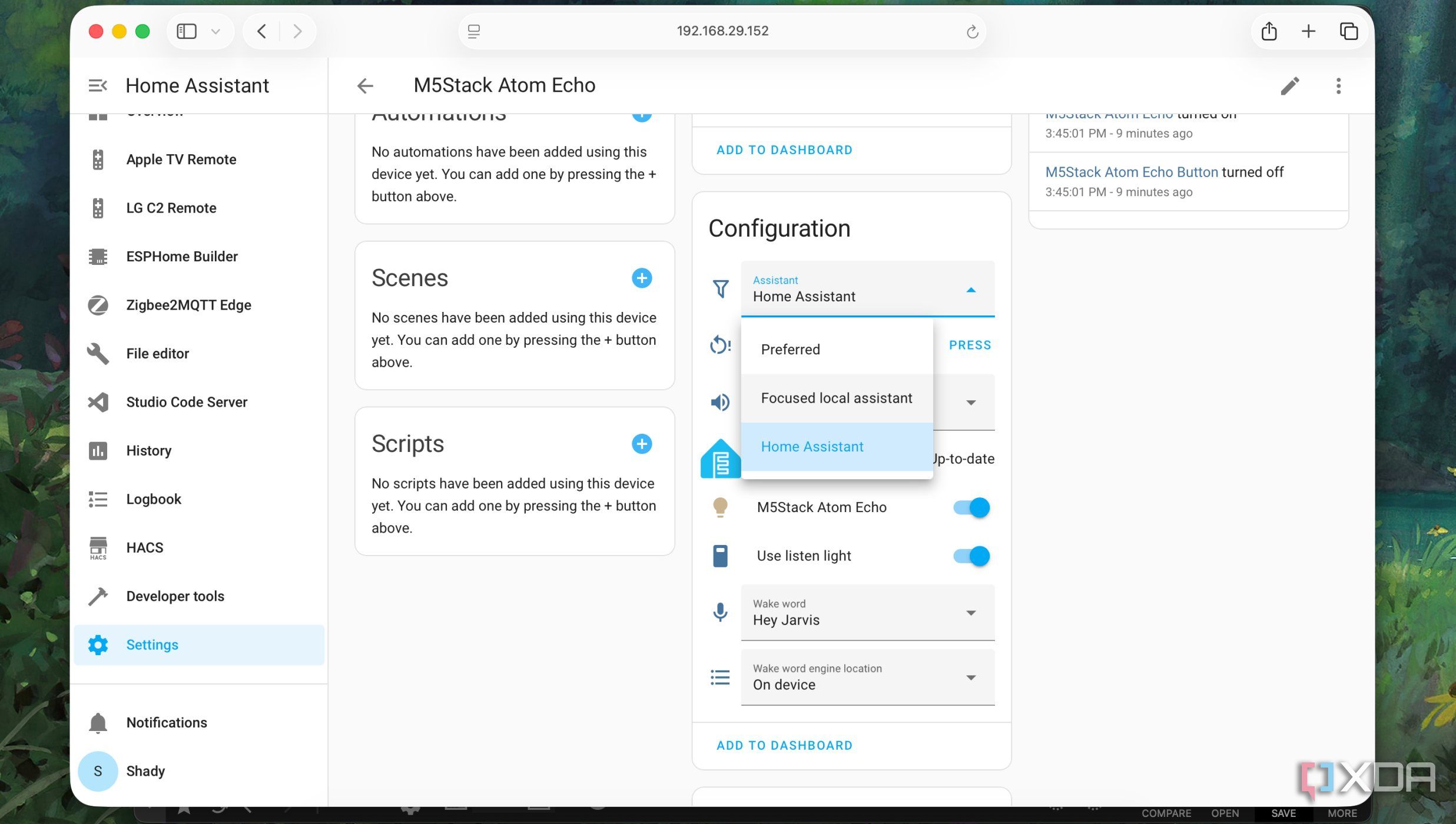The image size is (1456, 824).
Task: Open M5Stack Atom Echo Button logbook link
Action: [1131, 172]
